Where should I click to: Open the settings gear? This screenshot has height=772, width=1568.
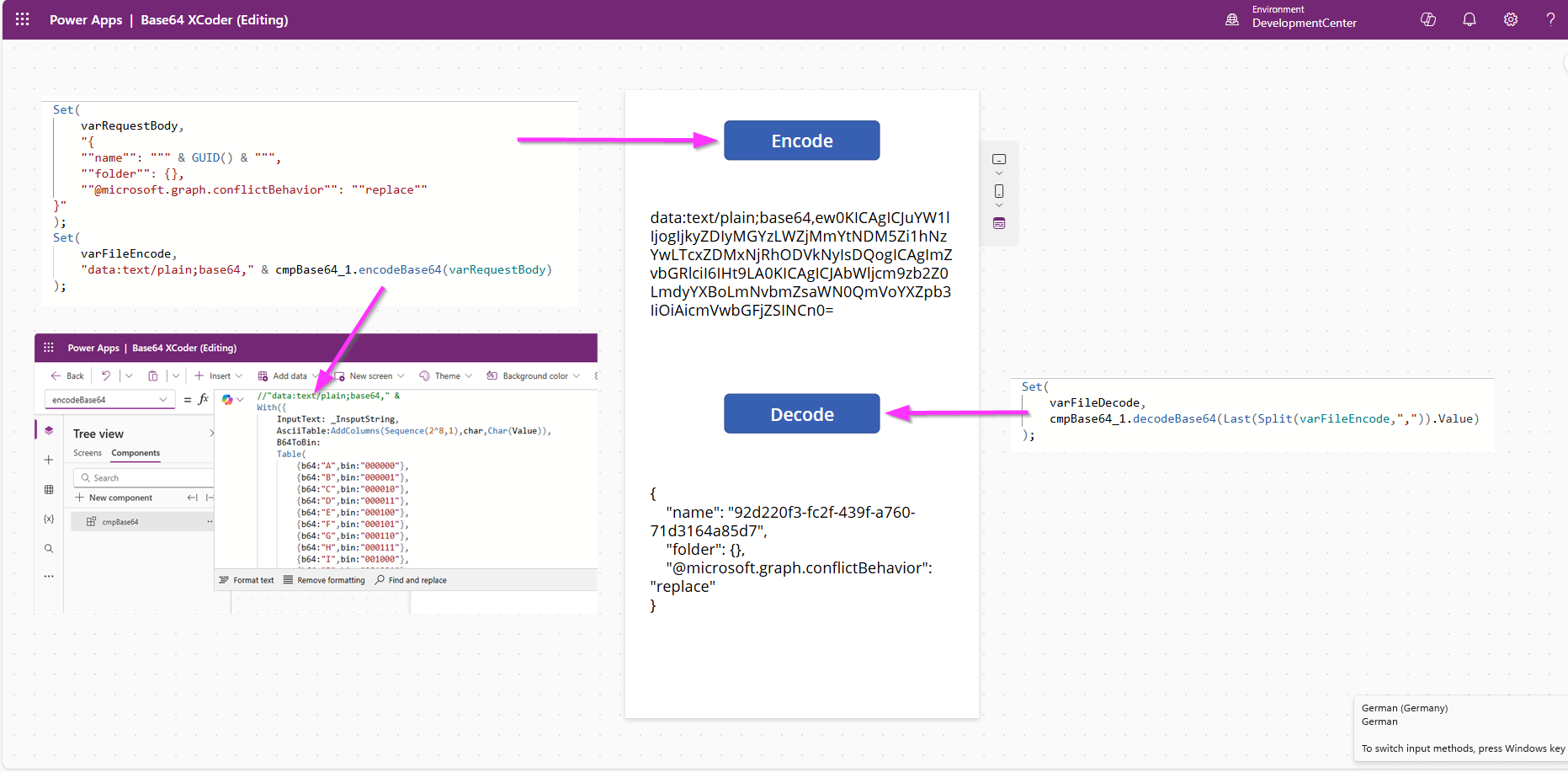click(x=1511, y=19)
